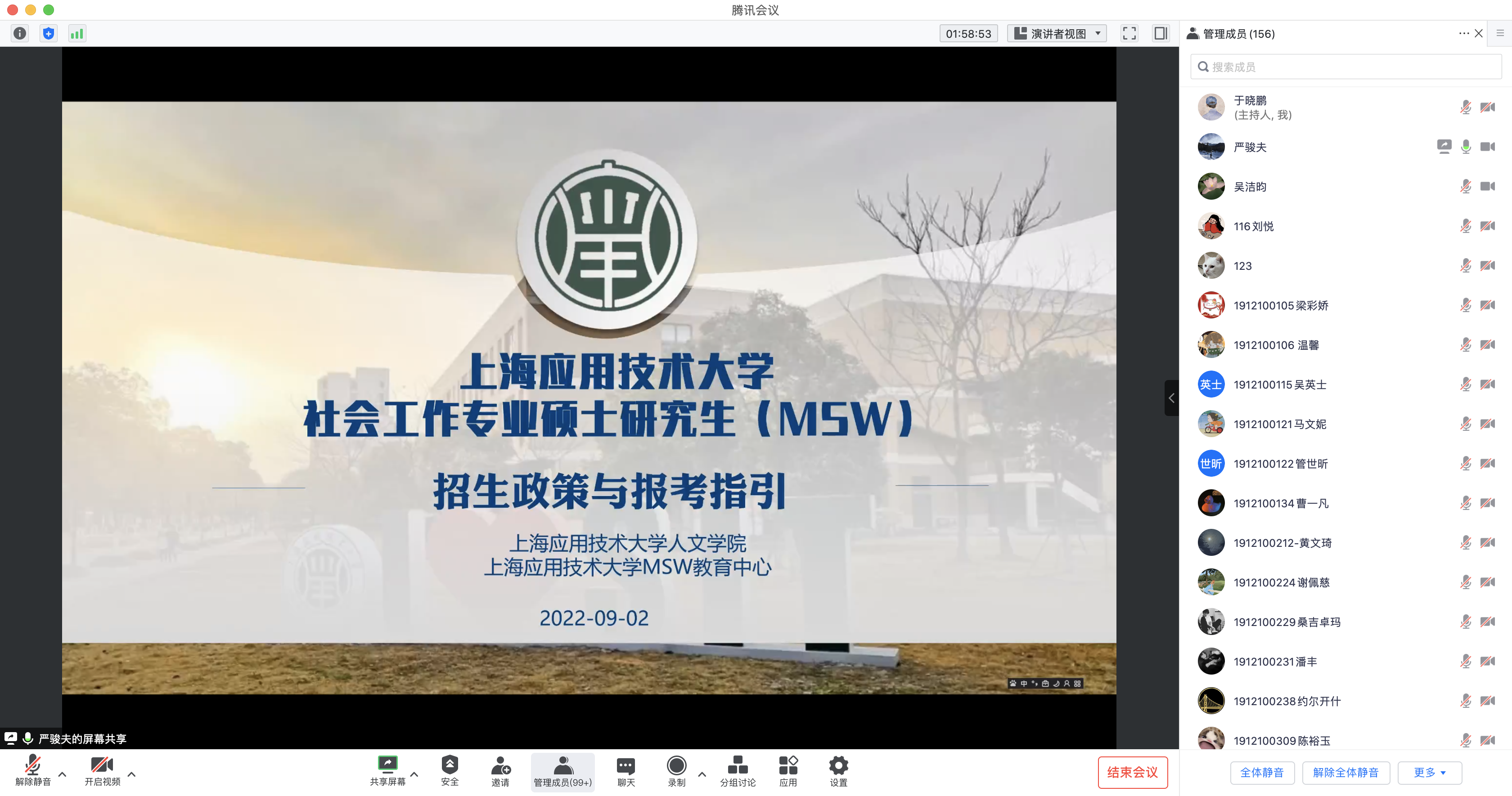This screenshot has height=796, width=1512.
Task: Expand 更多 dropdown in member panel
Action: click(x=1429, y=773)
